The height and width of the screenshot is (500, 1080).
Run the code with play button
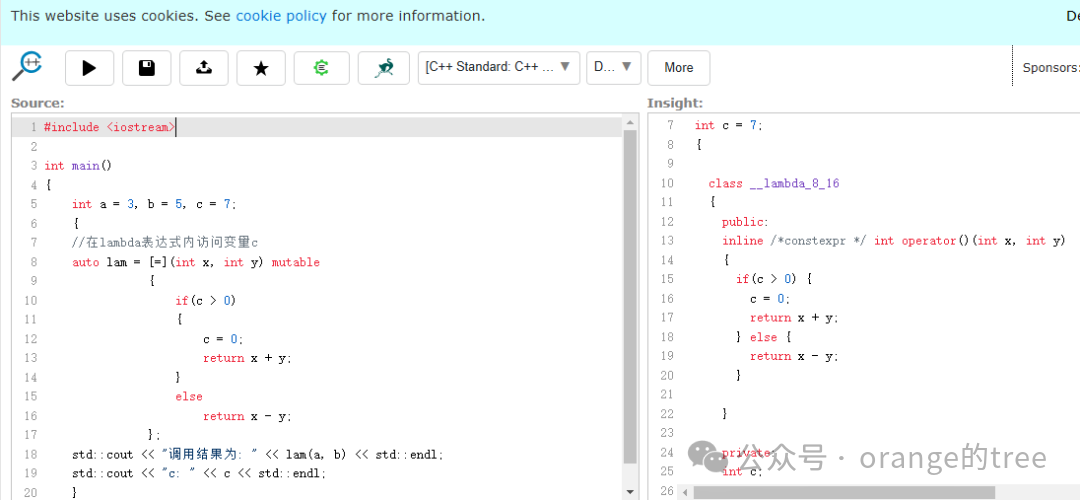pos(90,68)
